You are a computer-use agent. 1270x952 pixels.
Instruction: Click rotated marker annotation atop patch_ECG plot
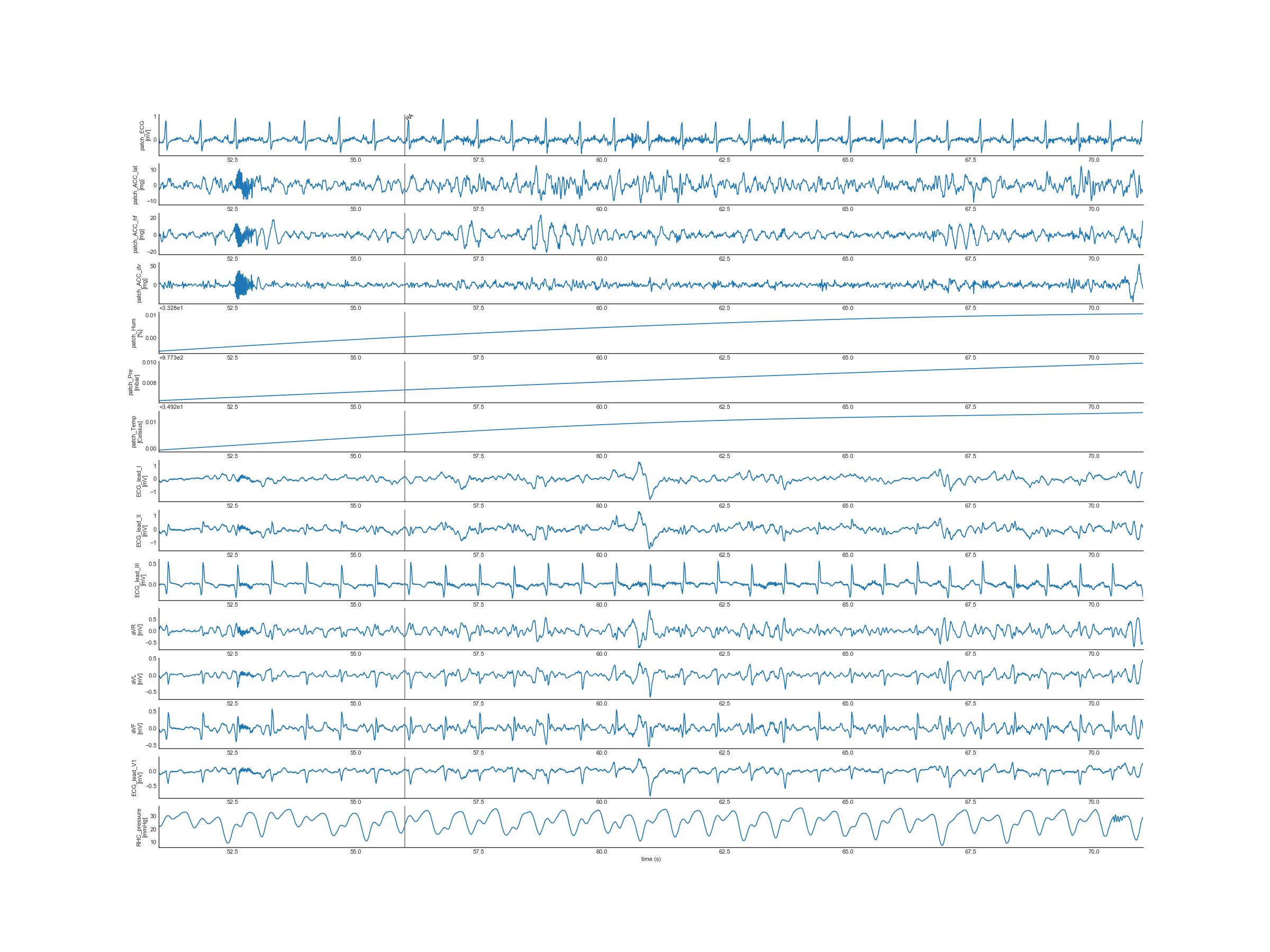(410, 117)
